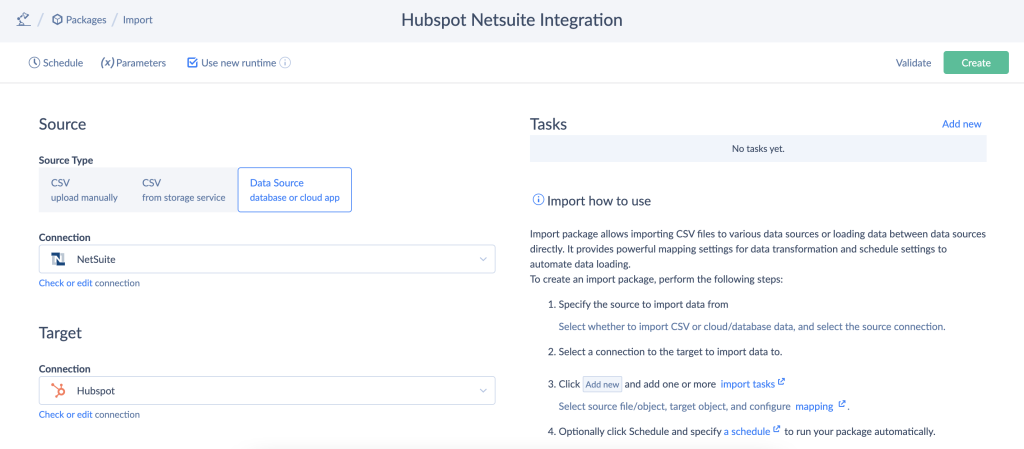Click the Target heading

point(61,333)
